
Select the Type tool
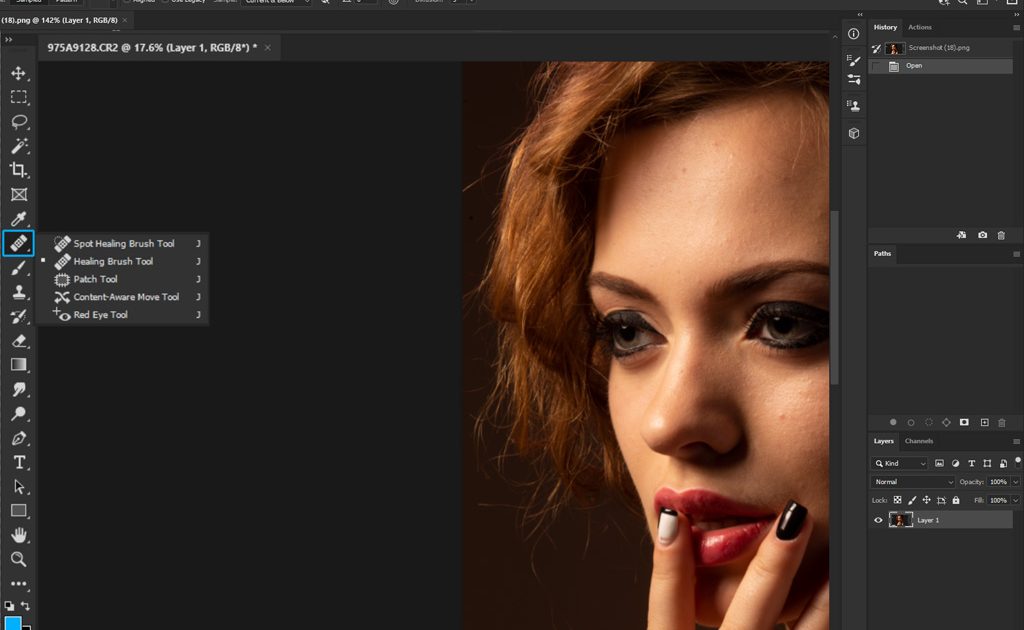18,462
